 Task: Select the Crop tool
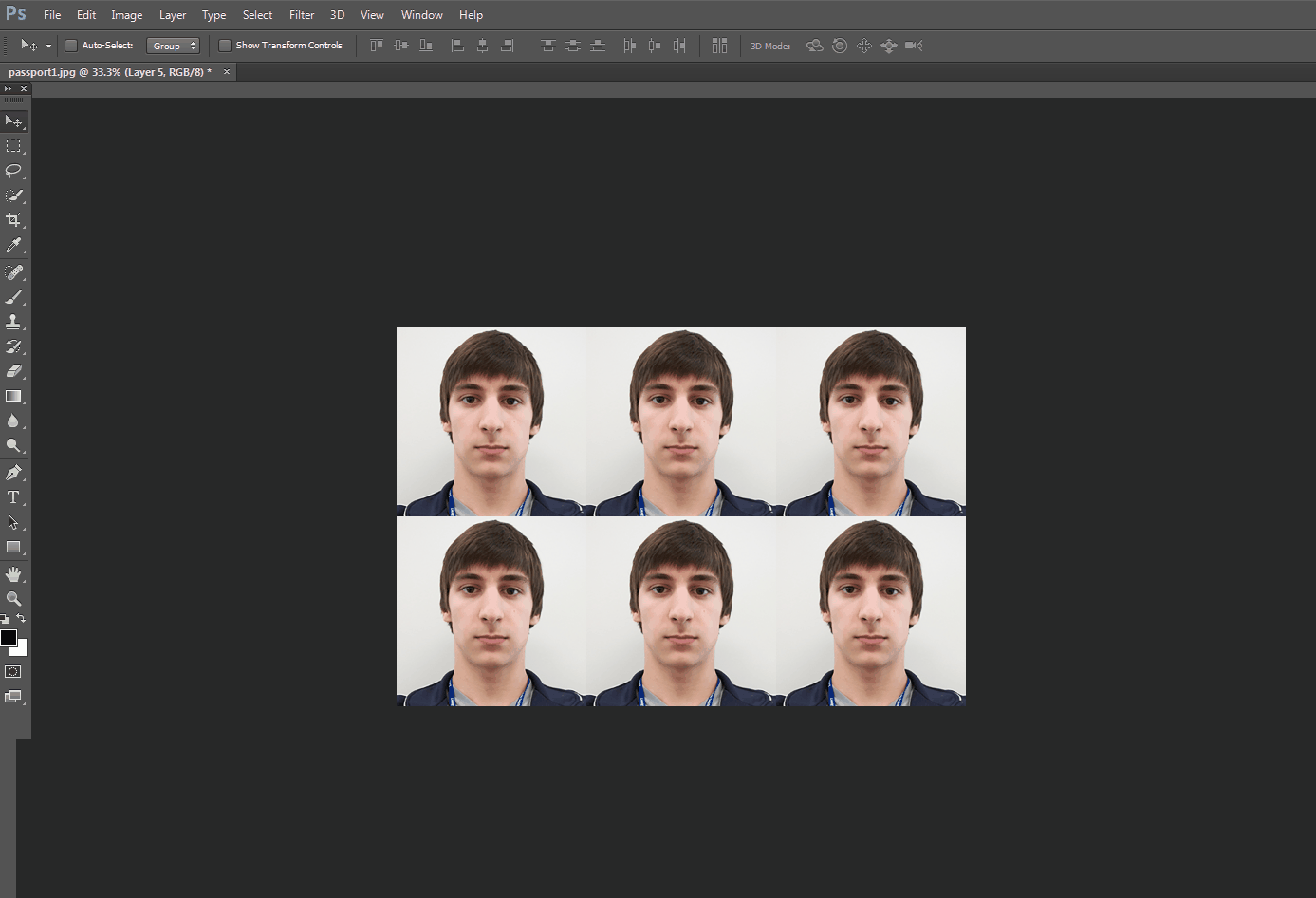(x=14, y=220)
